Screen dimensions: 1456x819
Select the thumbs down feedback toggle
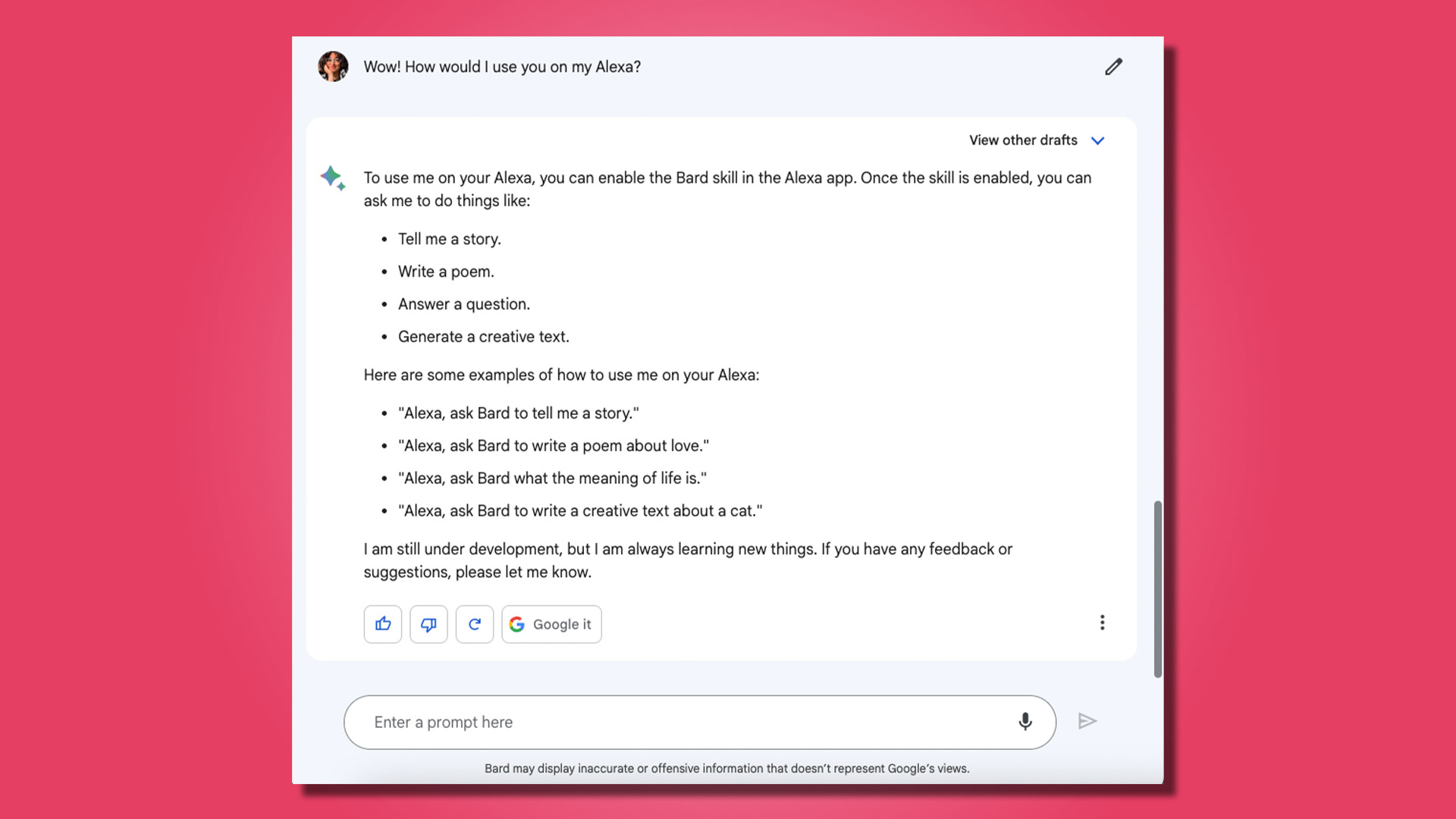(x=429, y=624)
